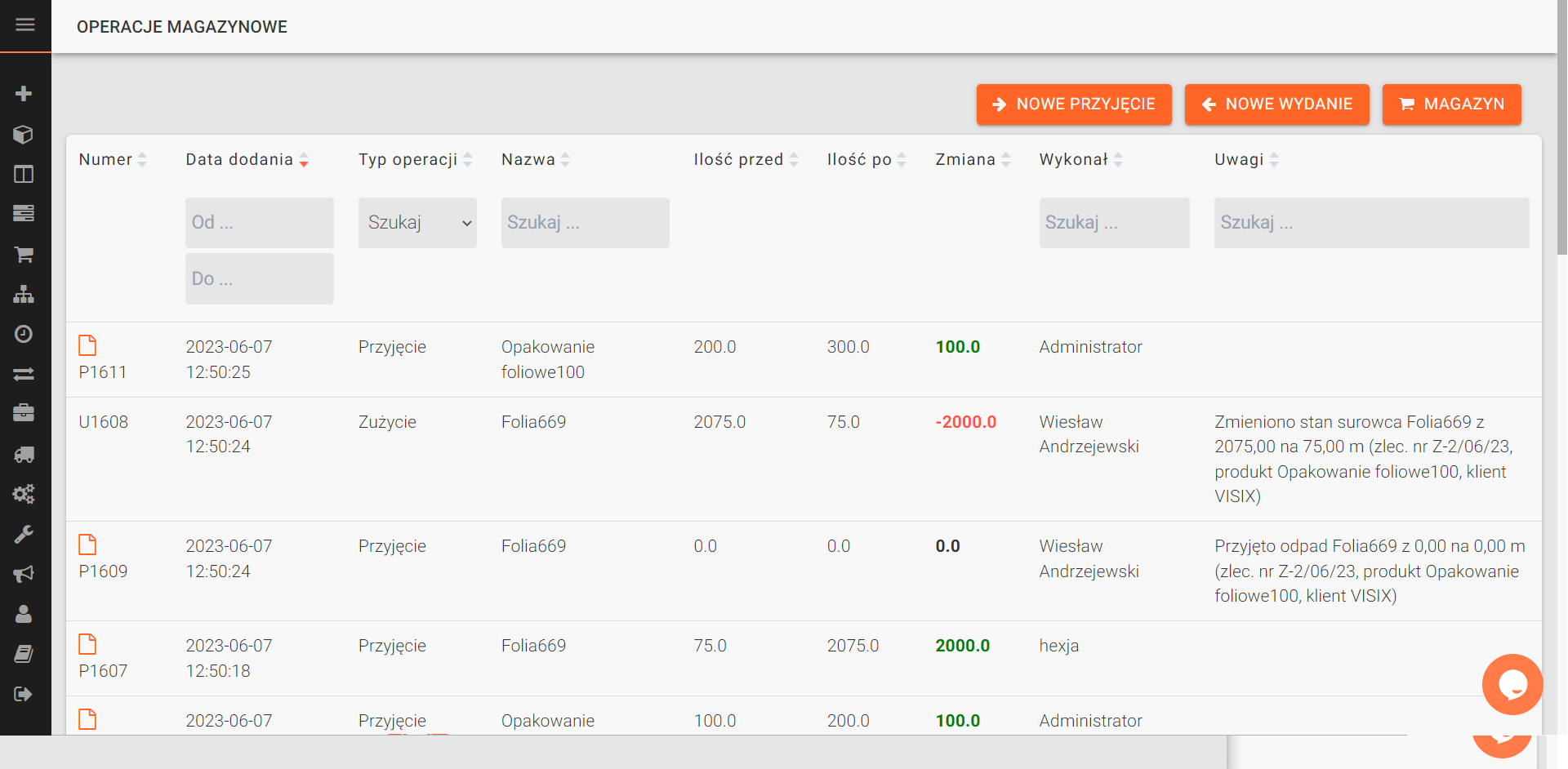Click the wrench icon in the sidebar
Image resolution: width=1568 pixels, height=769 pixels.
pos(24,535)
